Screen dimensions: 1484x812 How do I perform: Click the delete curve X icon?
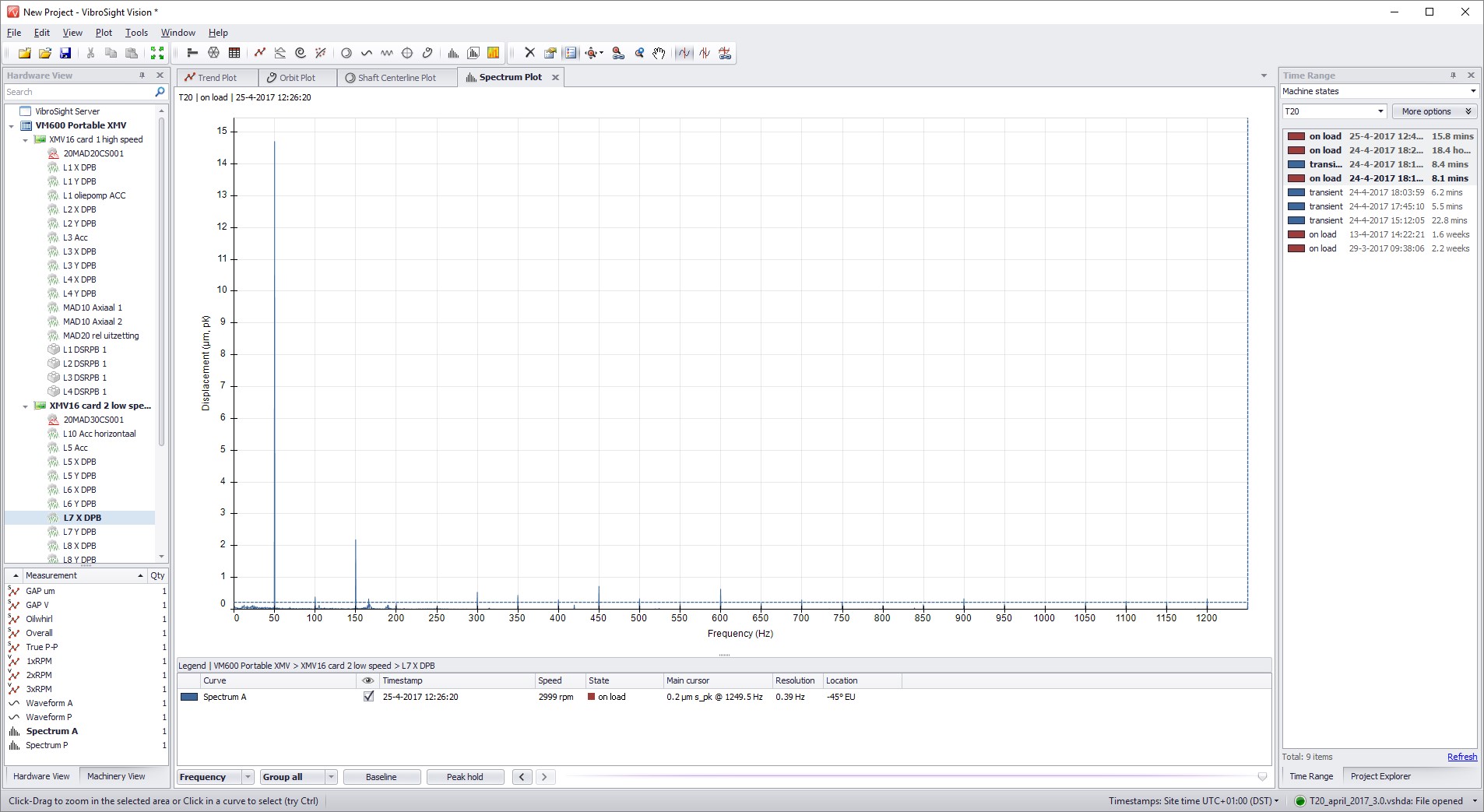(529, 52)
